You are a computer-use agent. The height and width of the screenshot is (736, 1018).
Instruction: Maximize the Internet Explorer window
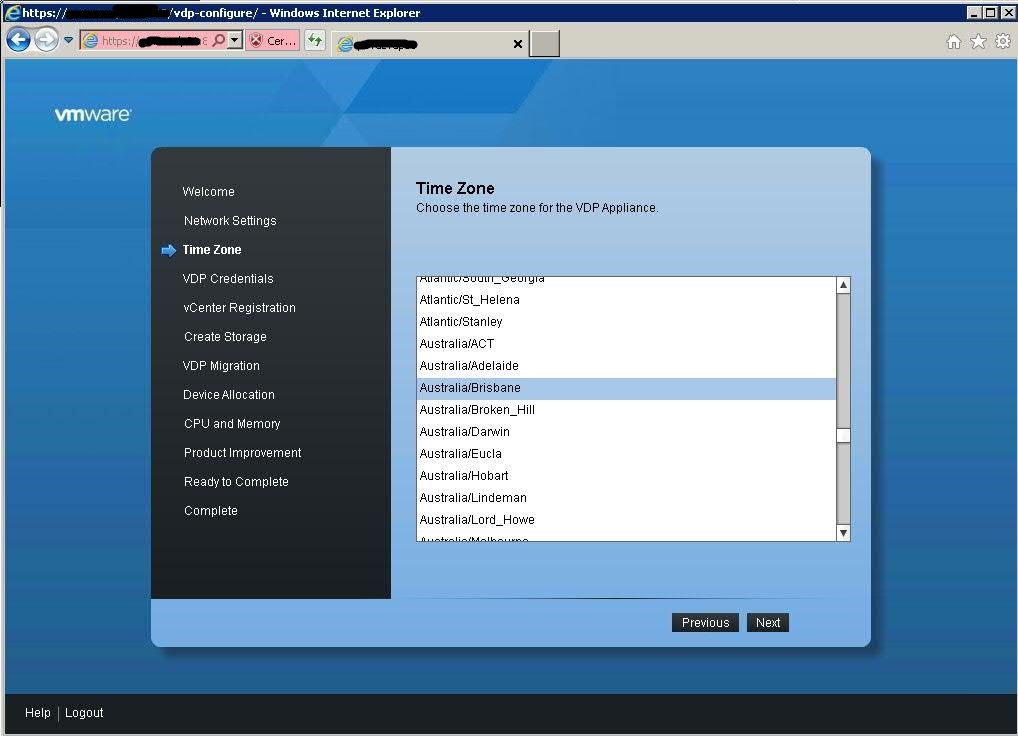pyautogui.click(x=990, y=12)
